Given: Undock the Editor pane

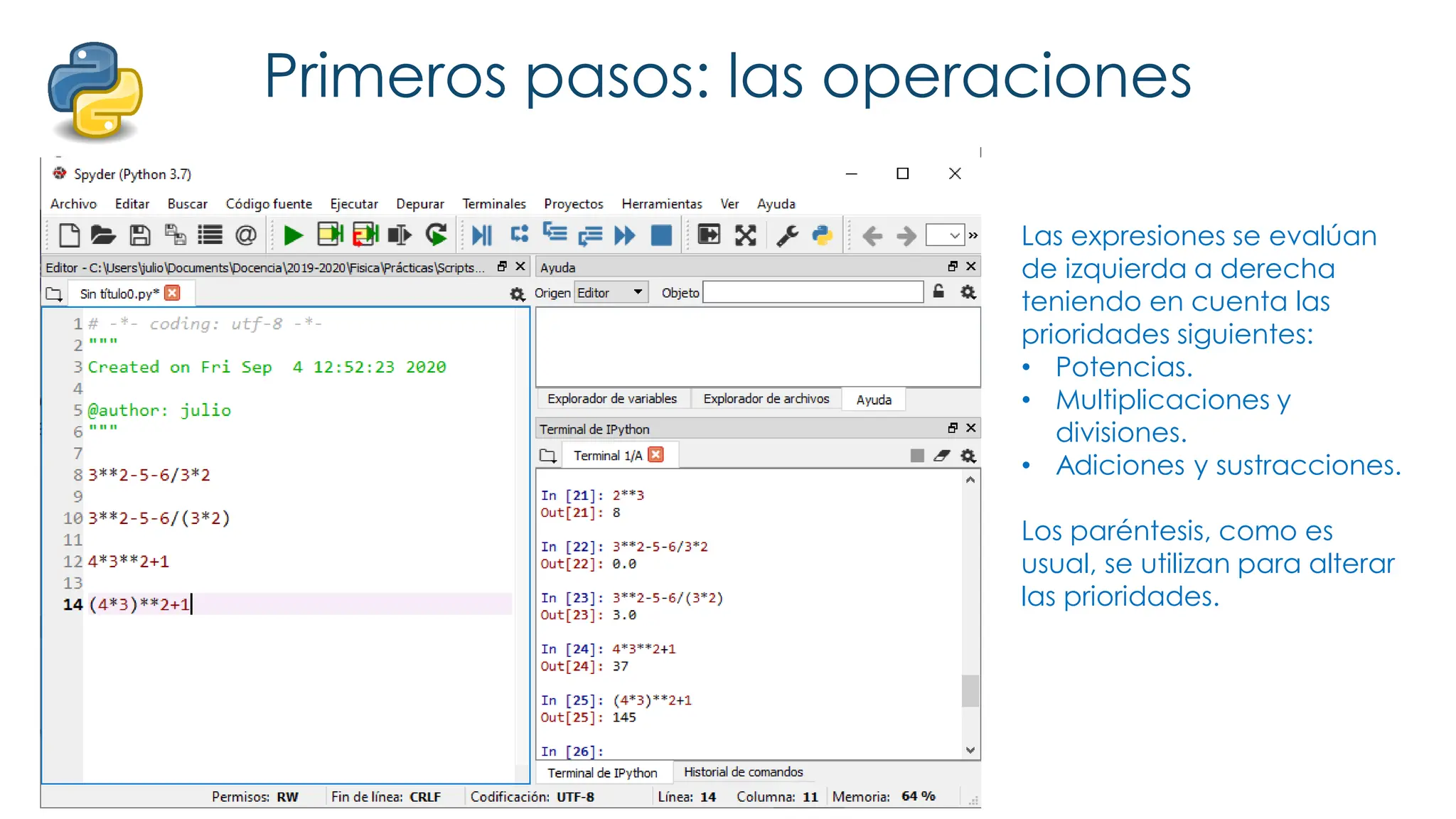Looking at the screenshot, I should coord(502,267).
